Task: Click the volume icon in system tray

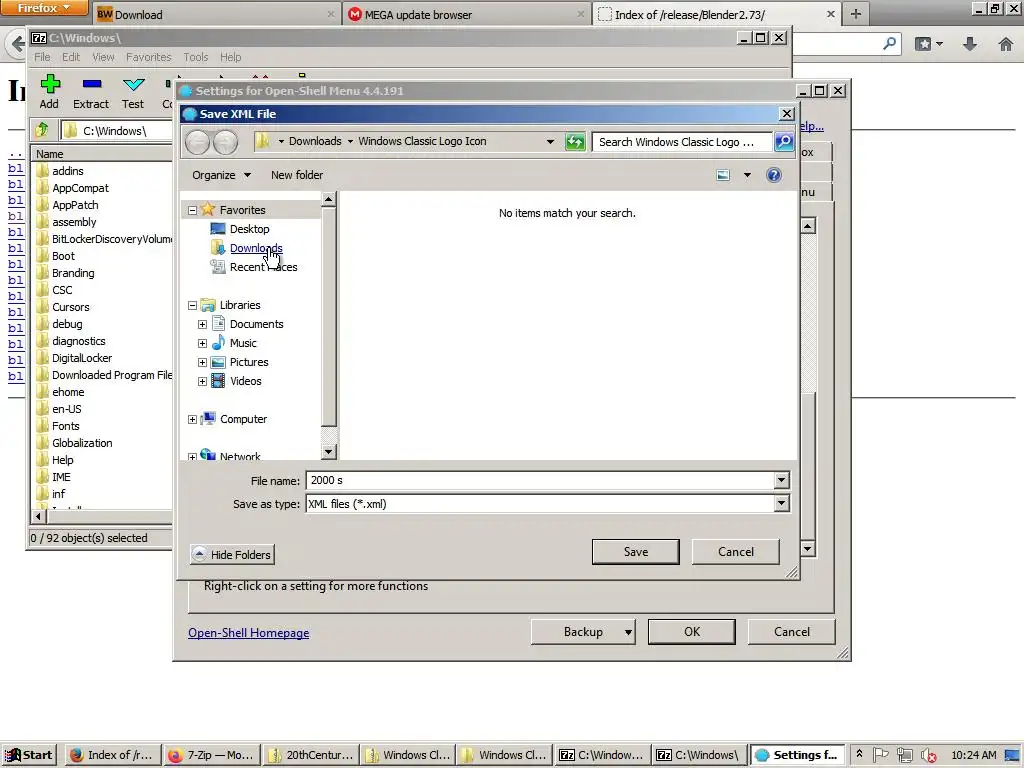Action: [928, 755]
